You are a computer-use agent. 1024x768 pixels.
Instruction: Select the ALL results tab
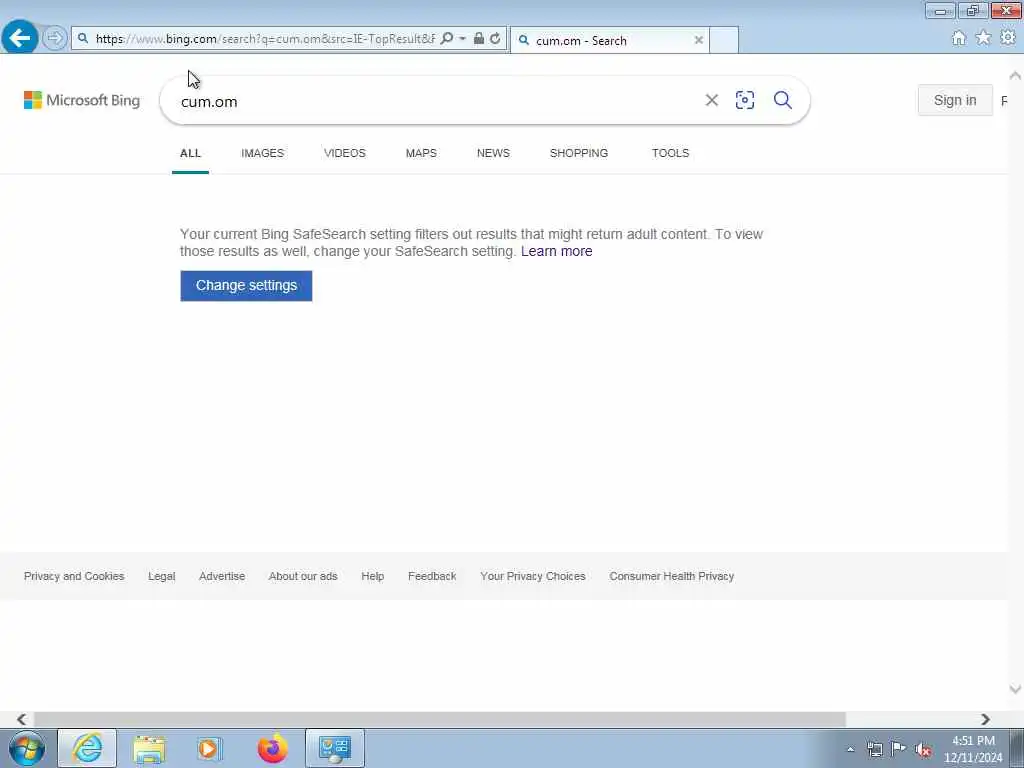(190, 153)
